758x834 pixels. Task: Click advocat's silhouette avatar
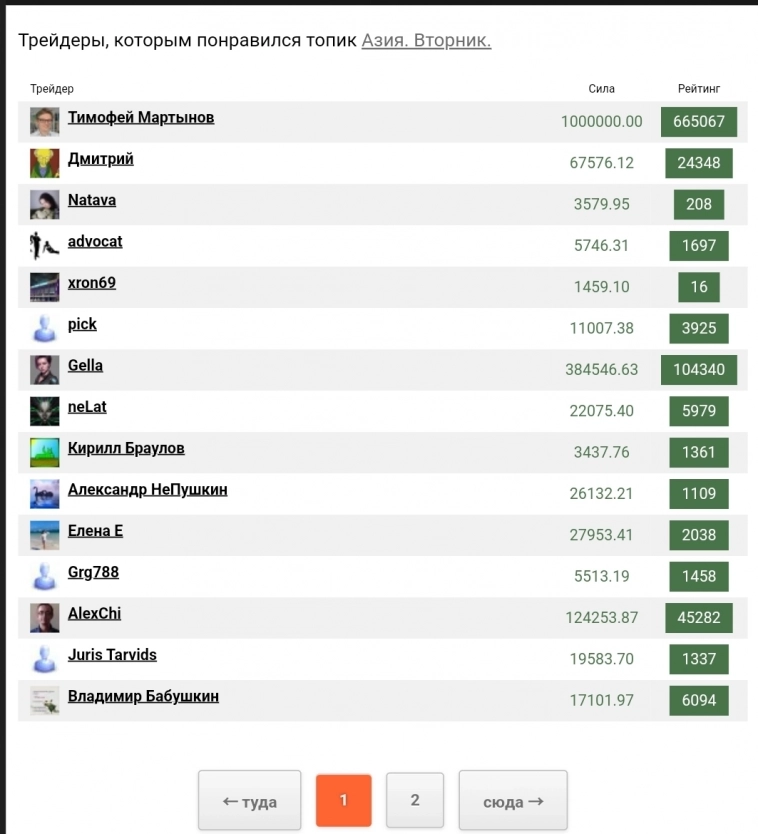45,246
